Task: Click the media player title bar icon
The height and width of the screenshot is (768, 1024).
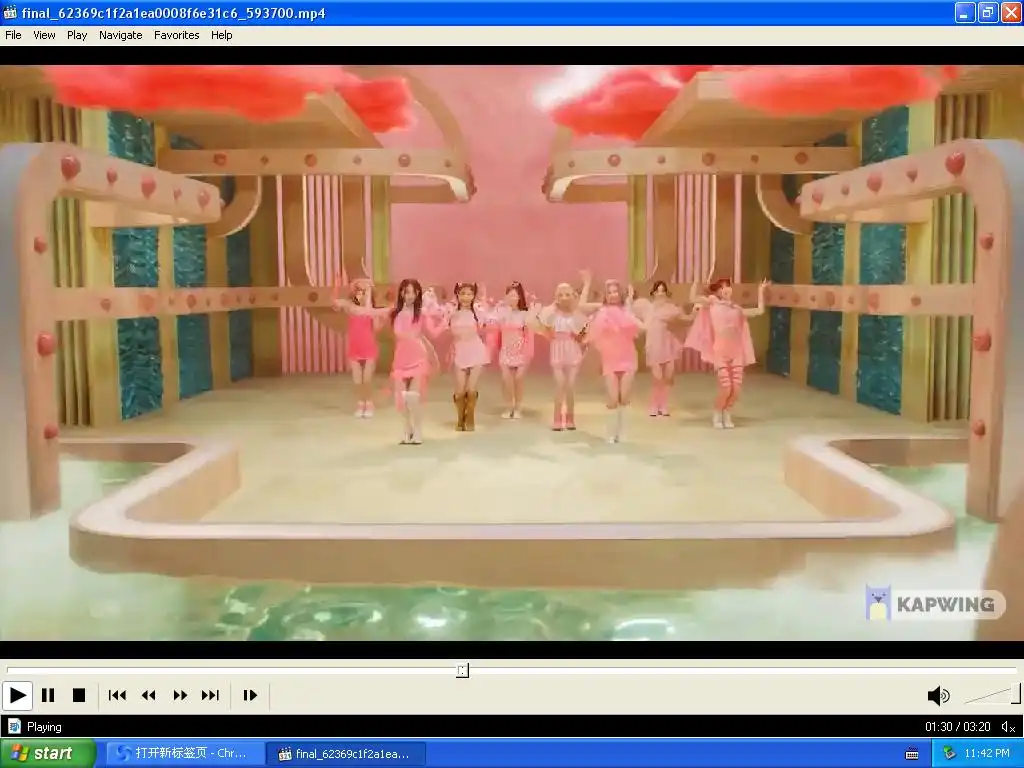Action: [x=10, y=13]
